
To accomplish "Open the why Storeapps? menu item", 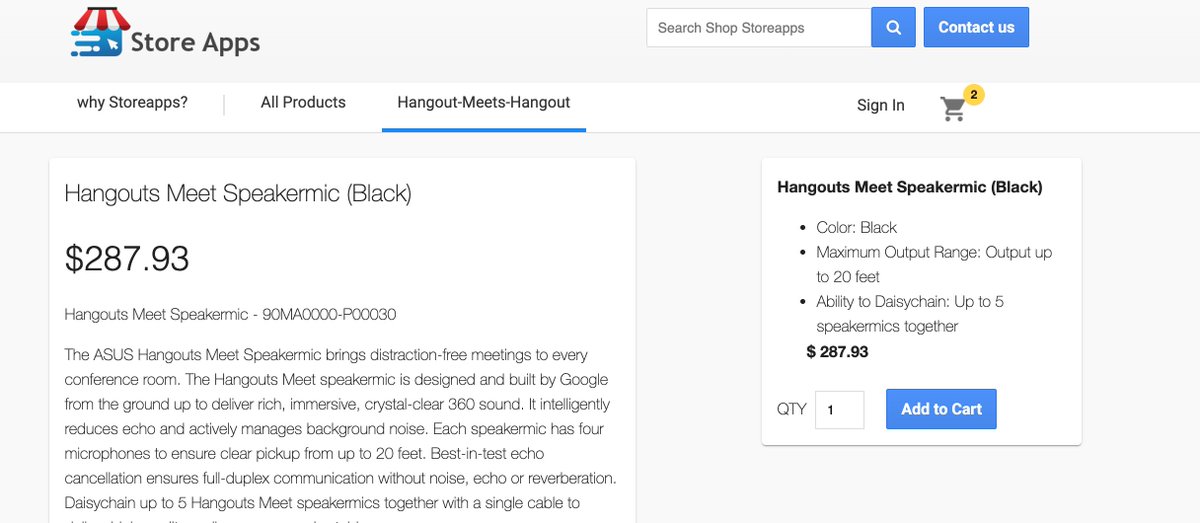I will tap(132, 102).
